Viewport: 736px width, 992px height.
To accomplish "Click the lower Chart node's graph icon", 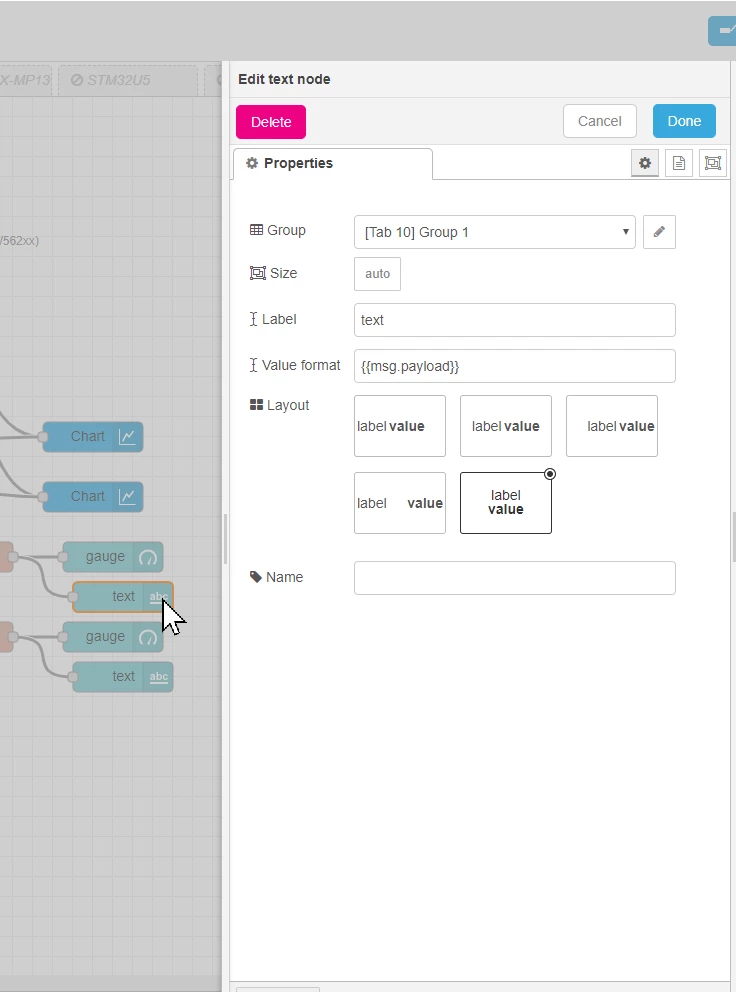I will coord(127,497).
